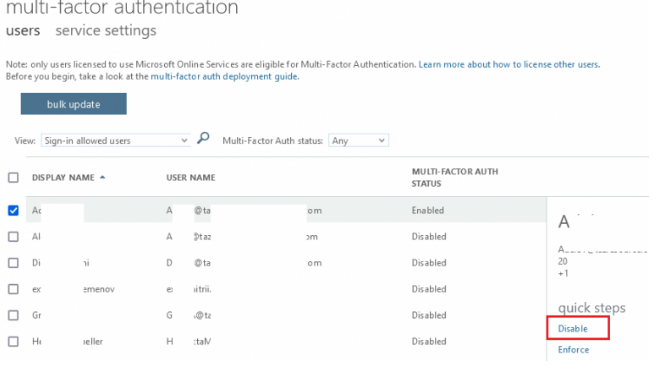Uncheck the checked first user row
This screenshot has height=375, width=656.
coord(13,210)
